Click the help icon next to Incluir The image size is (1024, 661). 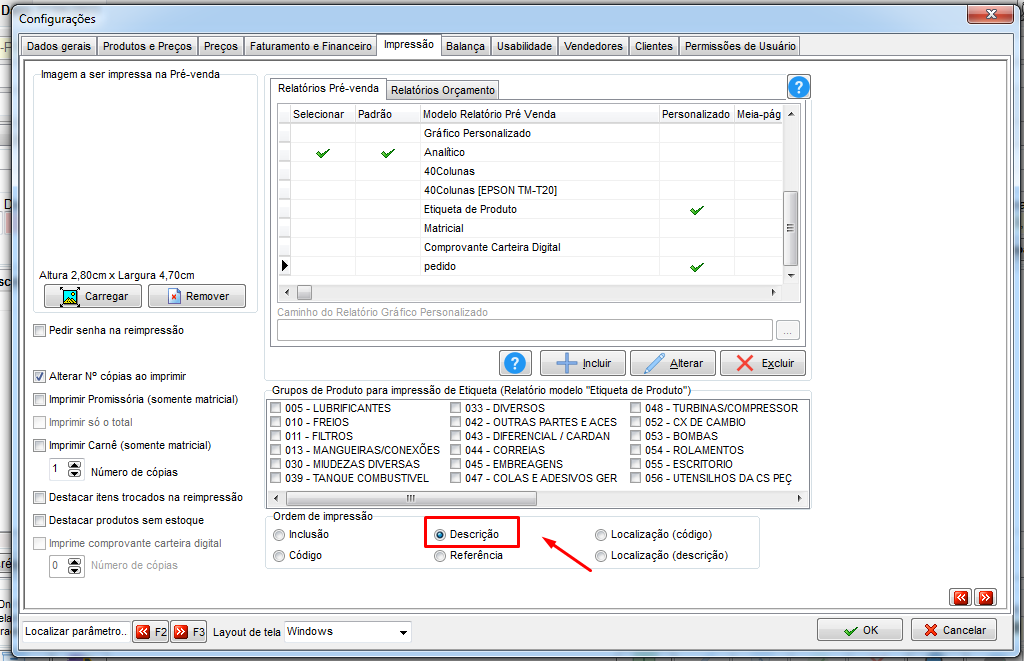[x=515, y=363]
